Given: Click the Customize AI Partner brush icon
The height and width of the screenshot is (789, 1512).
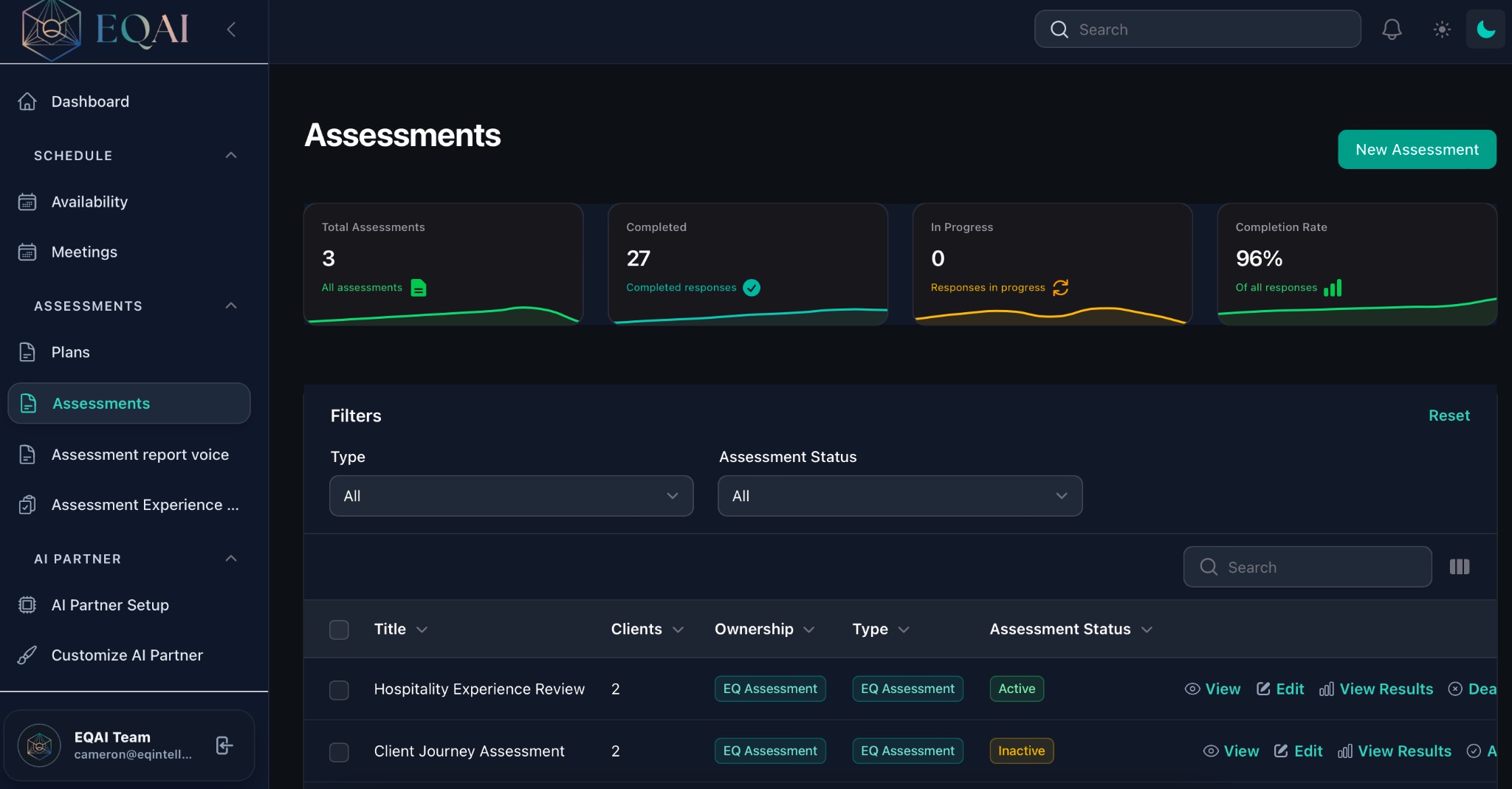Looking at the screenshot, I should 27,655.
